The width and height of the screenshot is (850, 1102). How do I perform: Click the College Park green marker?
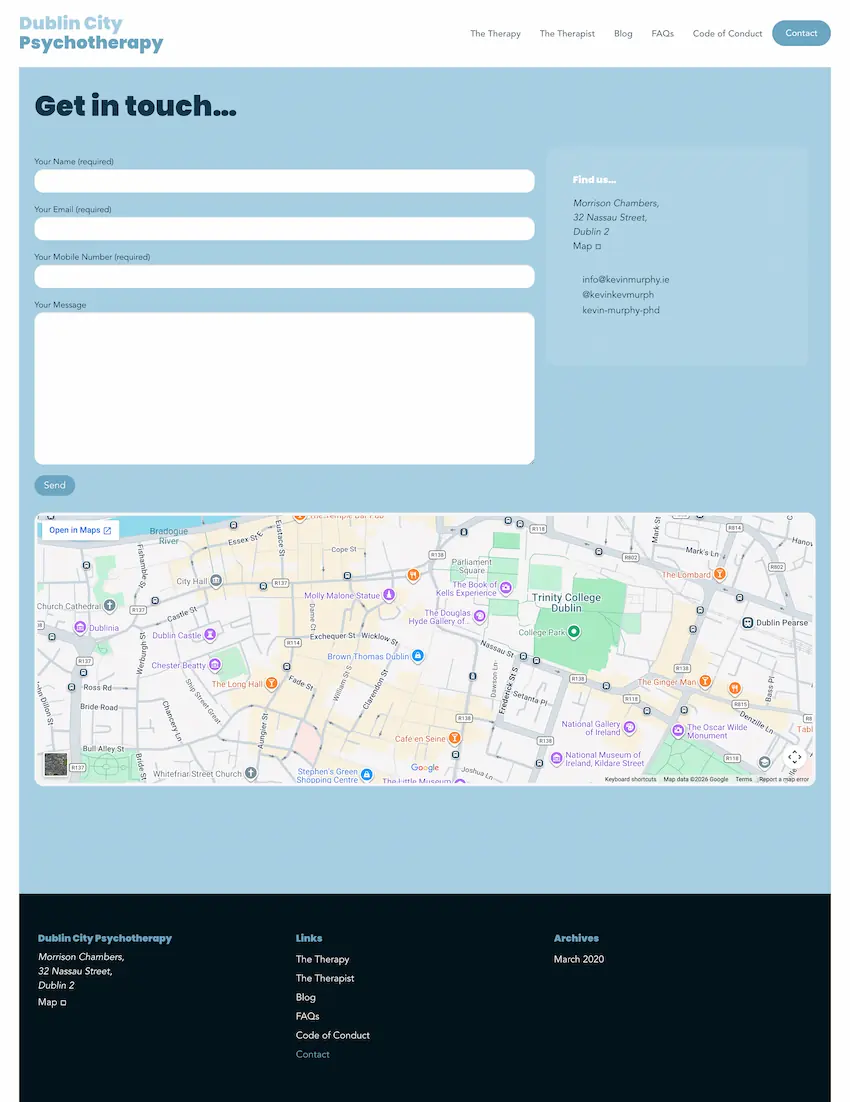coord(574,631)
